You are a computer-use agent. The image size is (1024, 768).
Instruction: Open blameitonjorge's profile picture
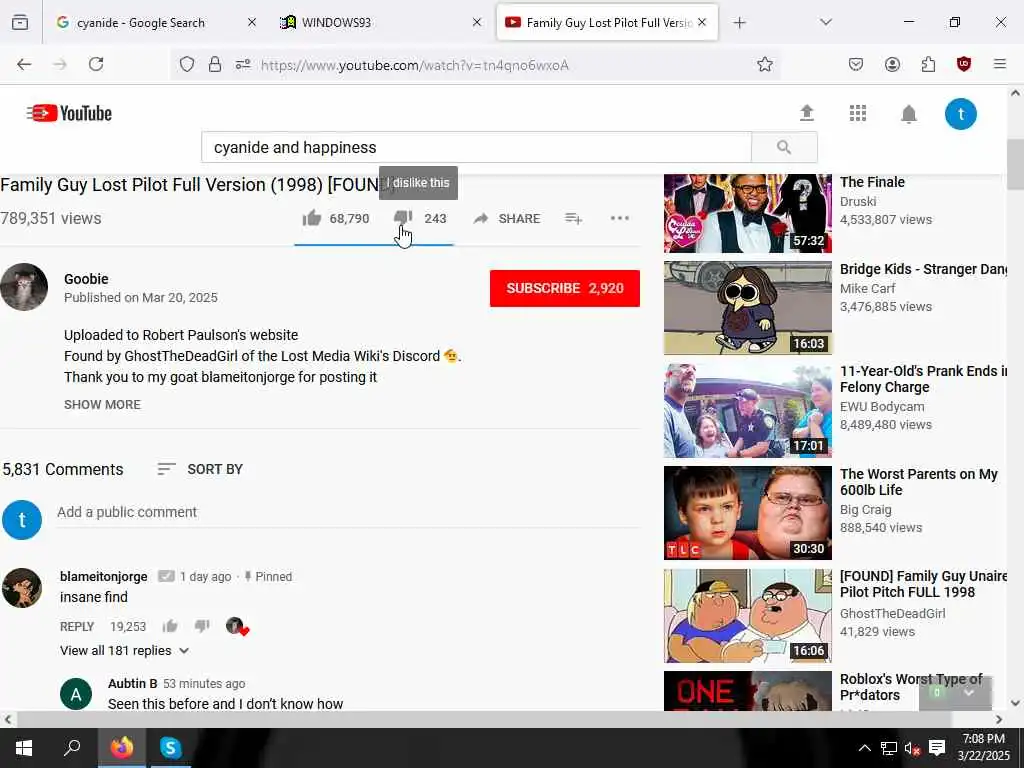coord(22,588)
